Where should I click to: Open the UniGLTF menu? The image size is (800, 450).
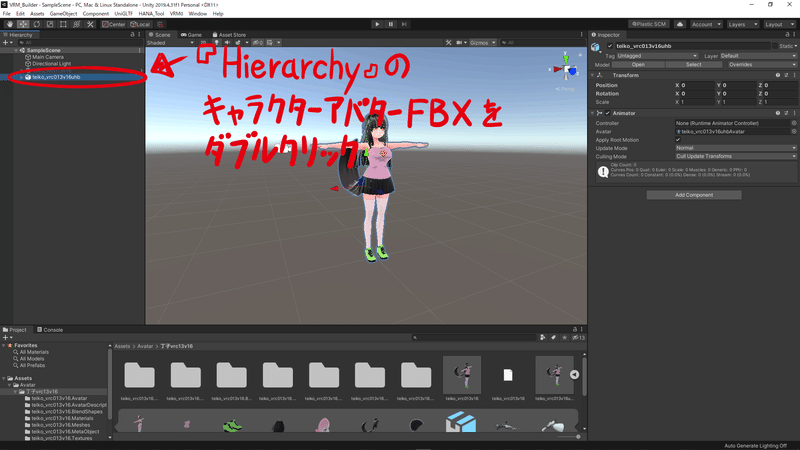pos(123,14)
